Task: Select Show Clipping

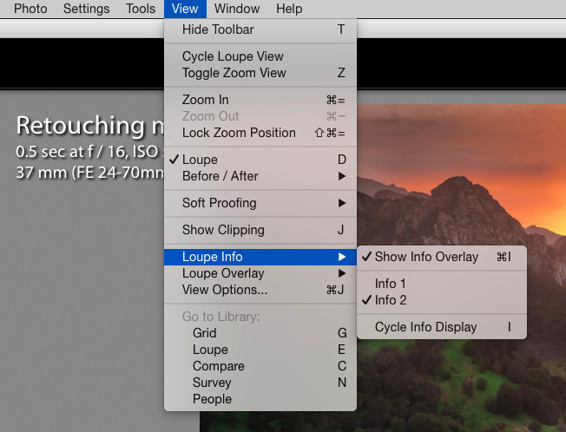Action: [x=260, y=230]
